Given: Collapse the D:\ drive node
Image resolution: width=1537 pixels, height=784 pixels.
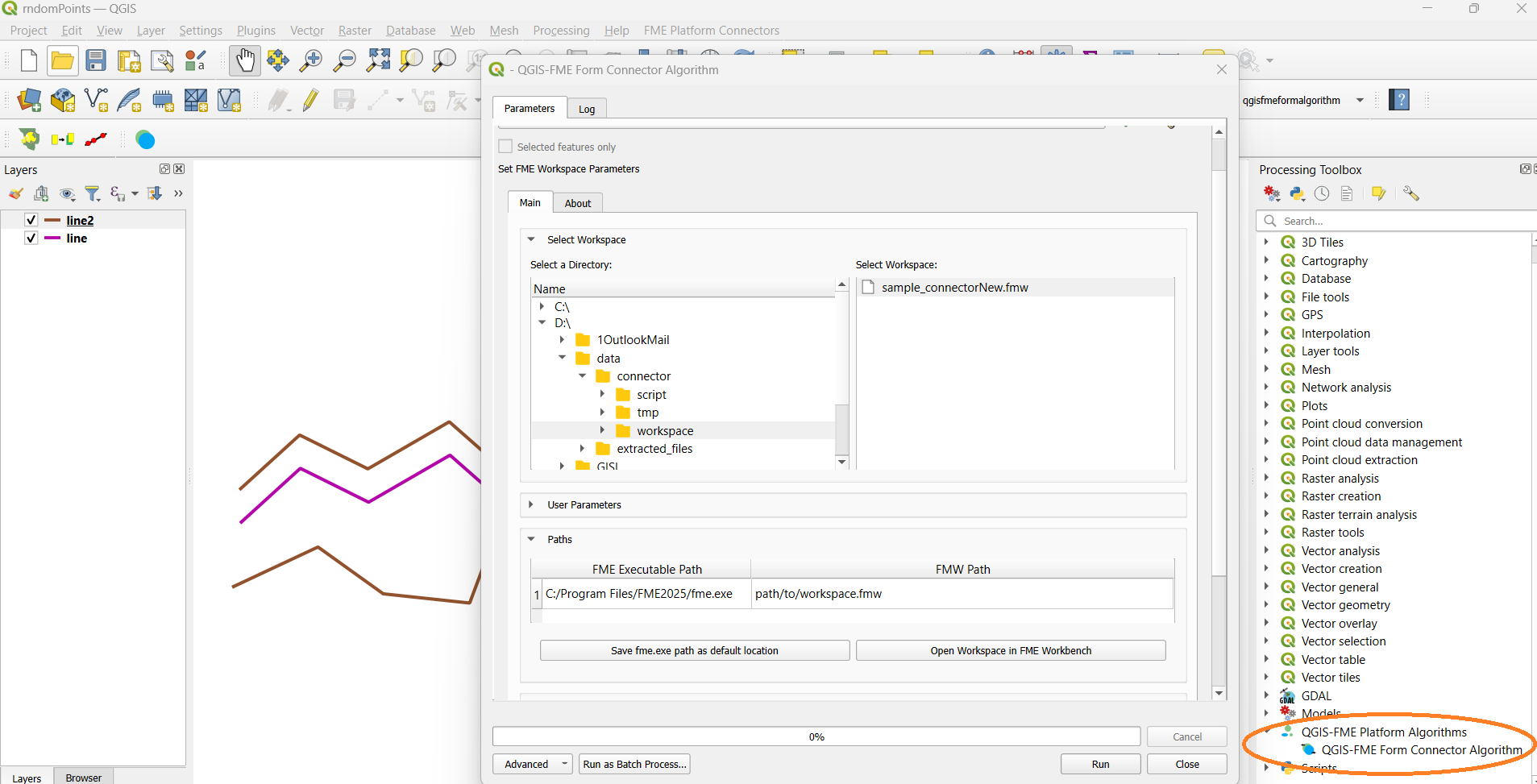Looking at the screenshot, I should (542, 322).
